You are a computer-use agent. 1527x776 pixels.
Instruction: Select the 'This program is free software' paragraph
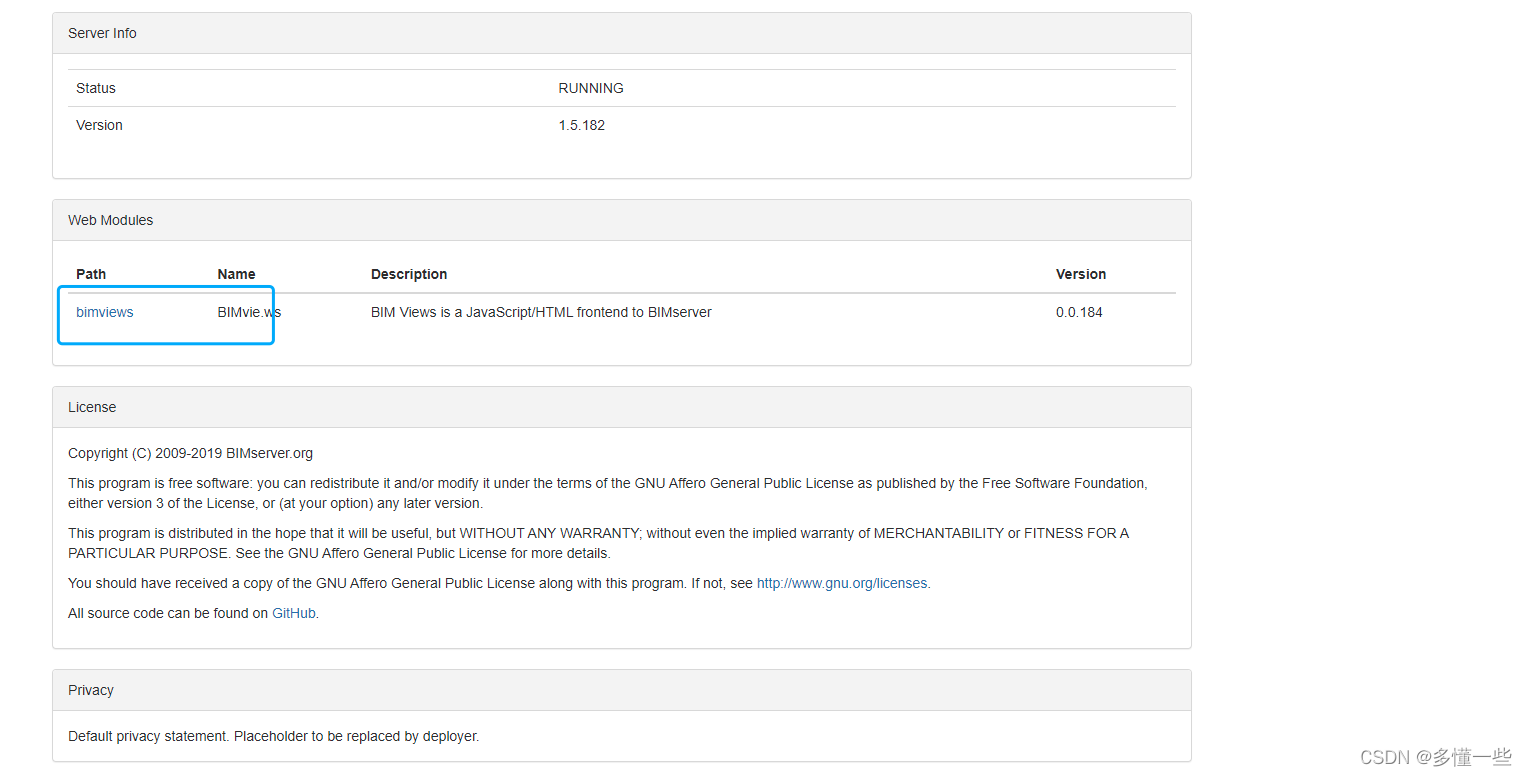click(x=608, y=493)
